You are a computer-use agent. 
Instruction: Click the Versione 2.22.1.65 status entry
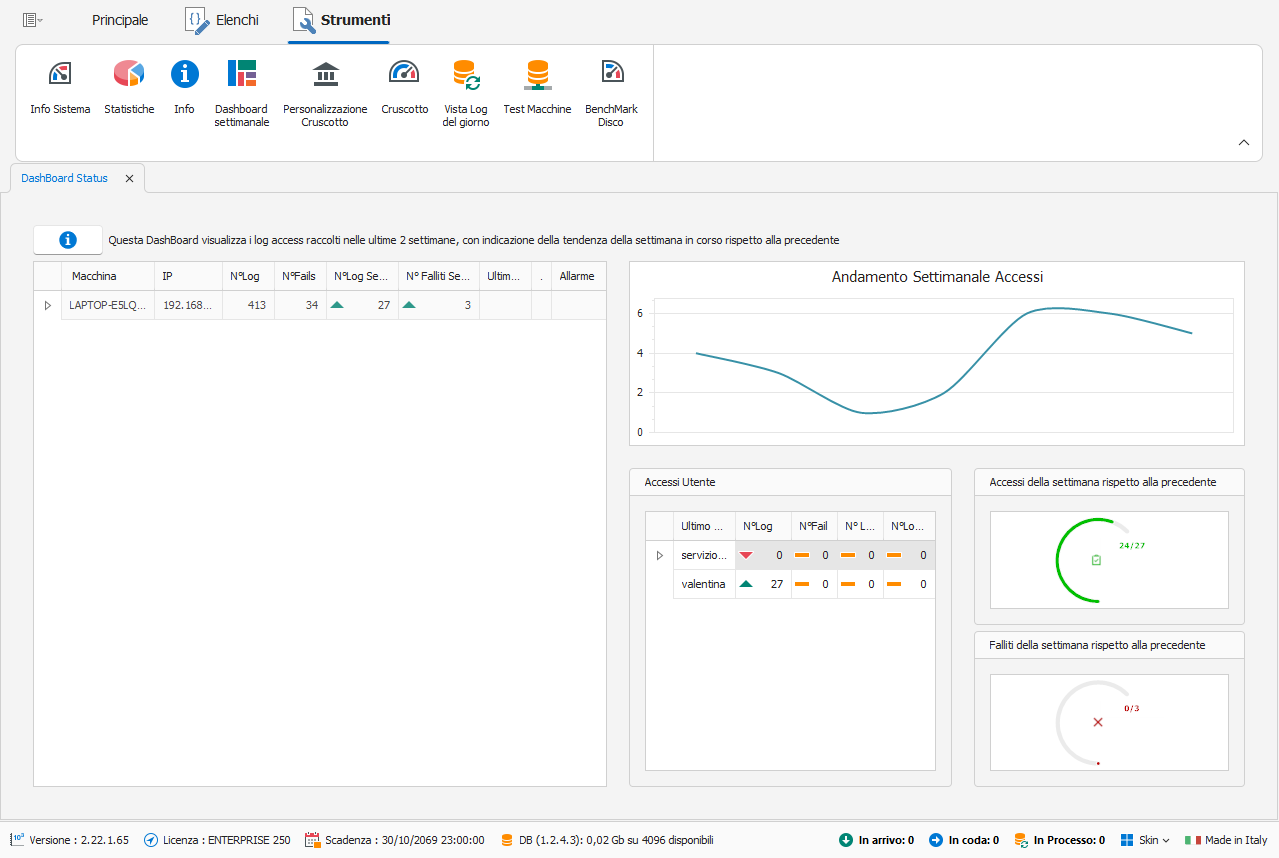pyautogui.click(x=70, y=840)
